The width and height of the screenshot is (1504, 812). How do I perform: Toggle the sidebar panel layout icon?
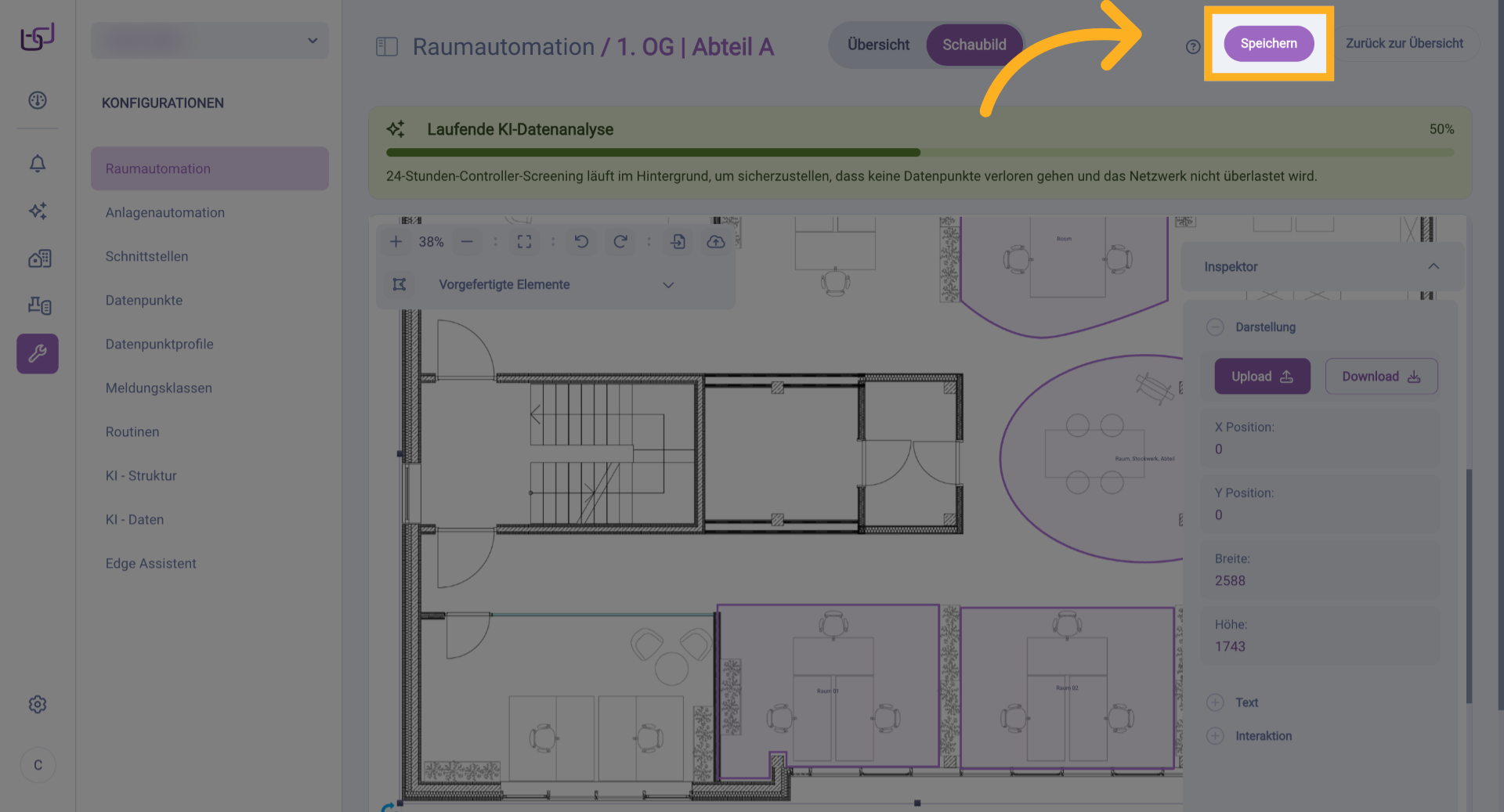coord(387,47)
